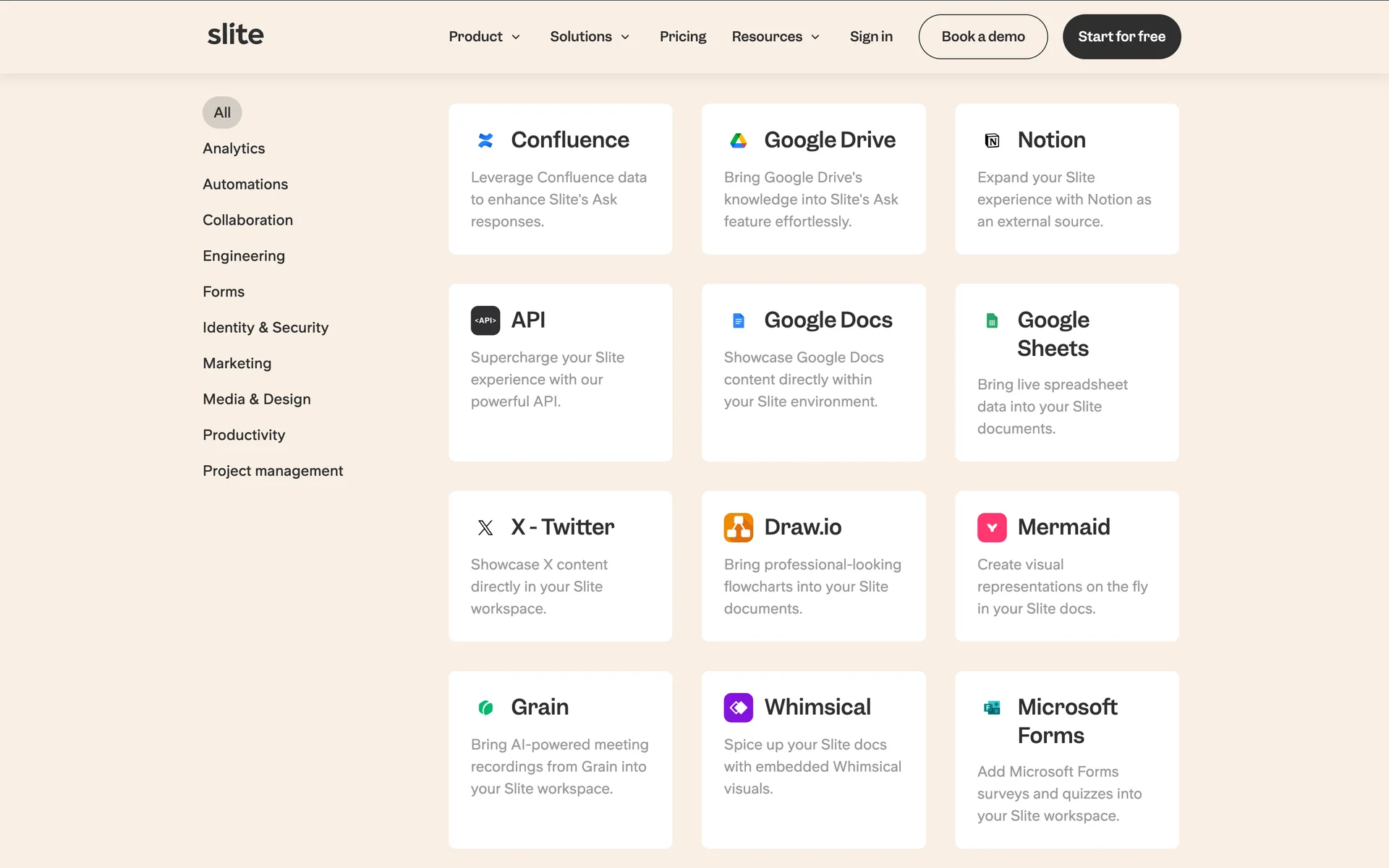
Task: Filter by Identity & Security category
Action: (x=265, y=328)
